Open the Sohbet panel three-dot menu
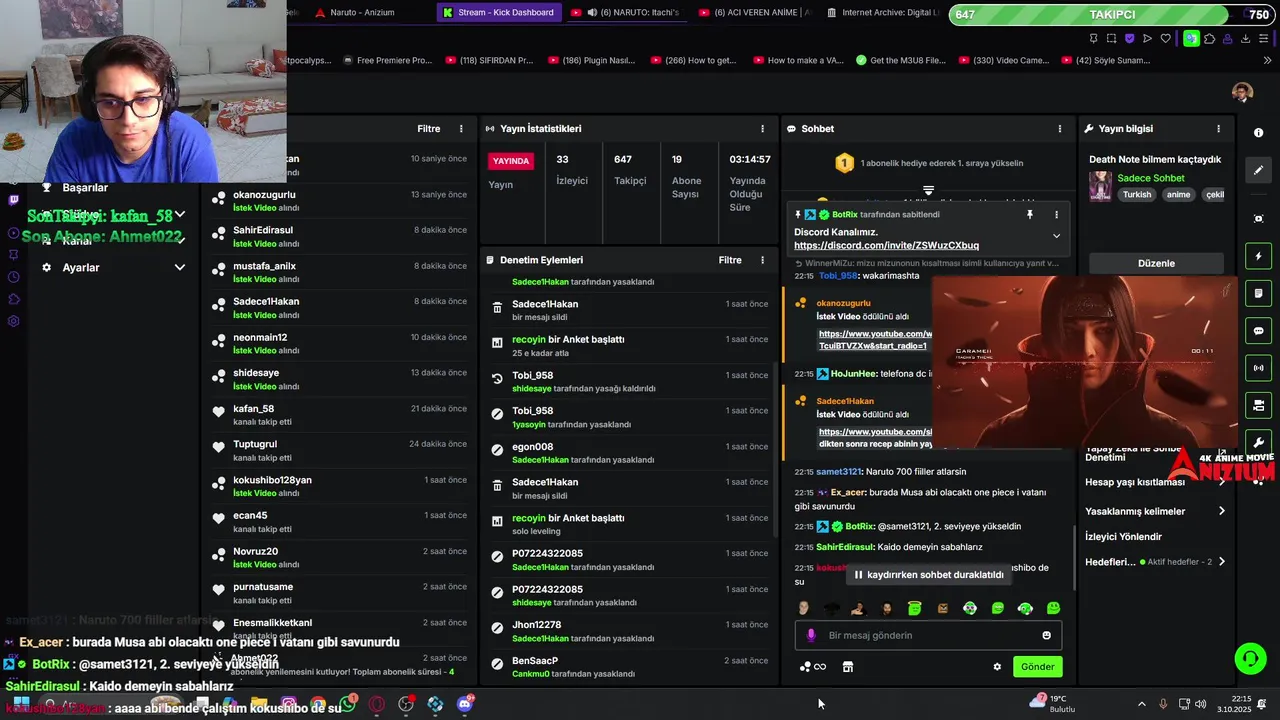Image resolution: width=1280 pixels, height=720 pixels. coord(1060,129)
